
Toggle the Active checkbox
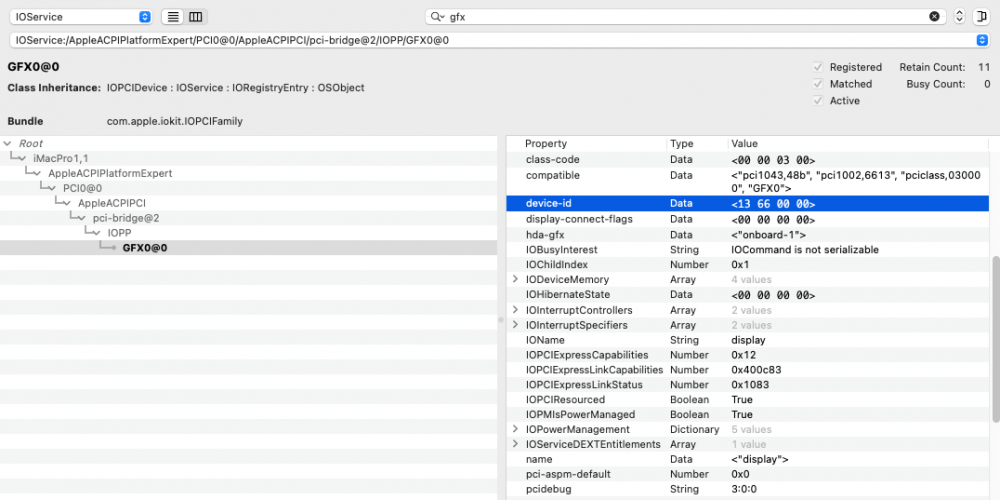pos(818,101)
